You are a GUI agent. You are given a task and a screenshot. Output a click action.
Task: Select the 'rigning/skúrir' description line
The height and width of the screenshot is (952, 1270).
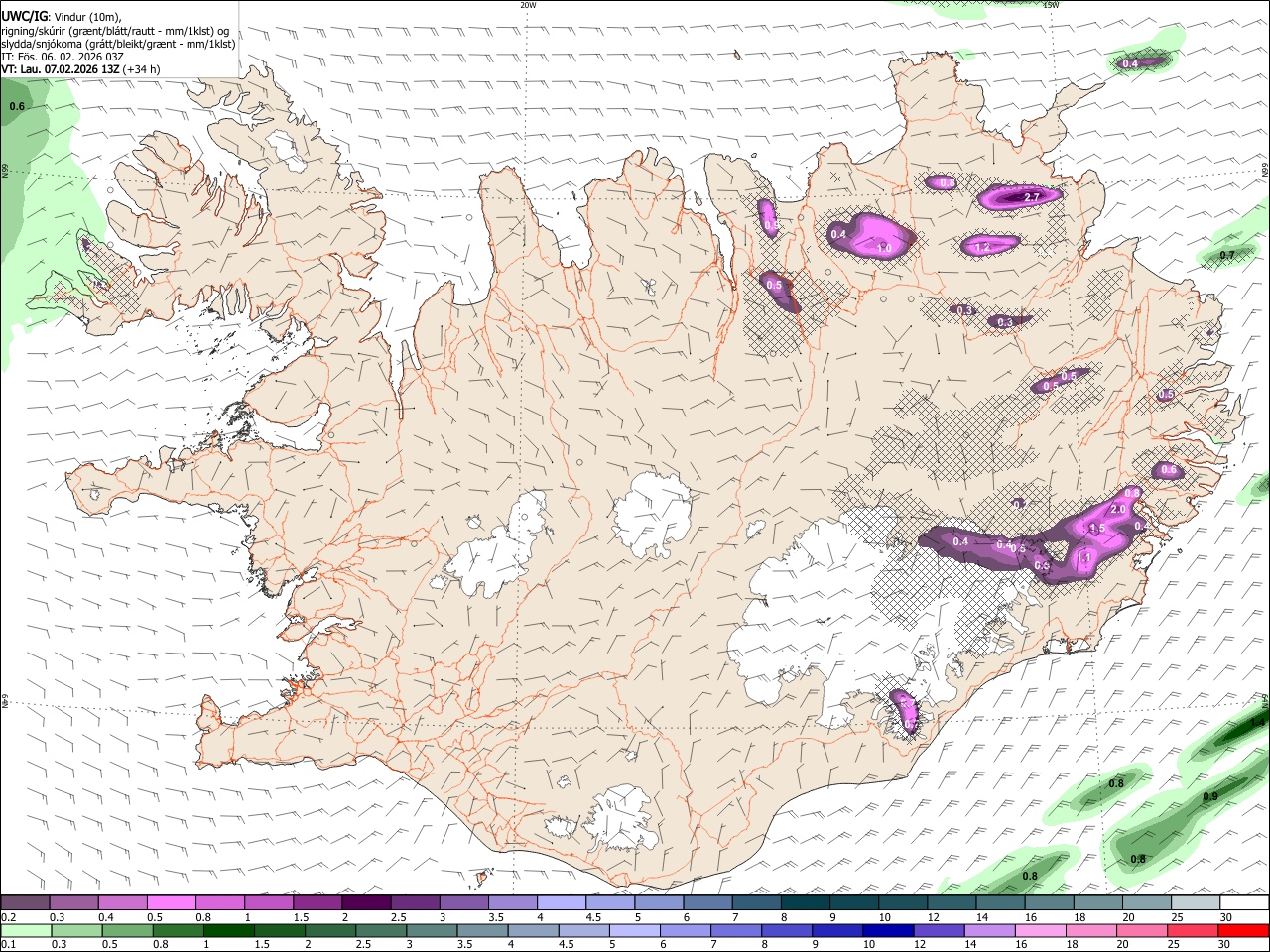pos(116,31)
